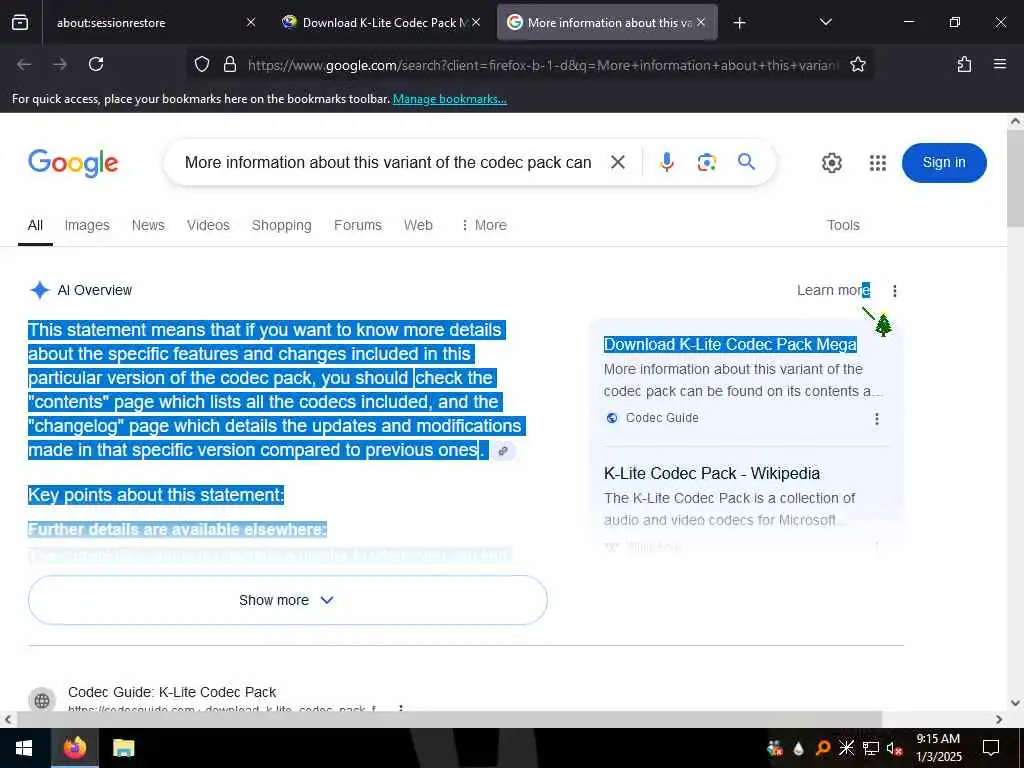Screen dimensions: 1024x768
Task: Select the Shopping results tab
Action: (x=281, y=225)
